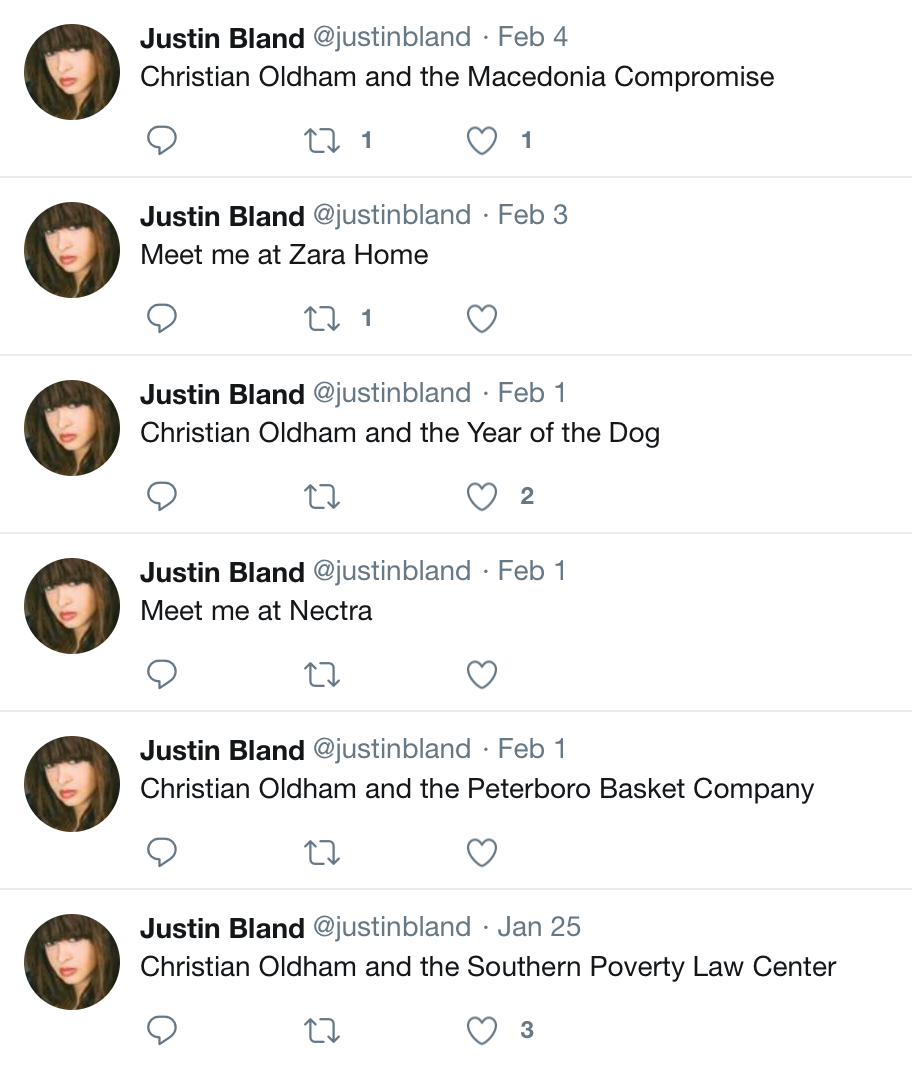Like the Zara Home tweet
Image resolution: width=912 pixels, height=1066 pixels.
[x=482, y=319]
